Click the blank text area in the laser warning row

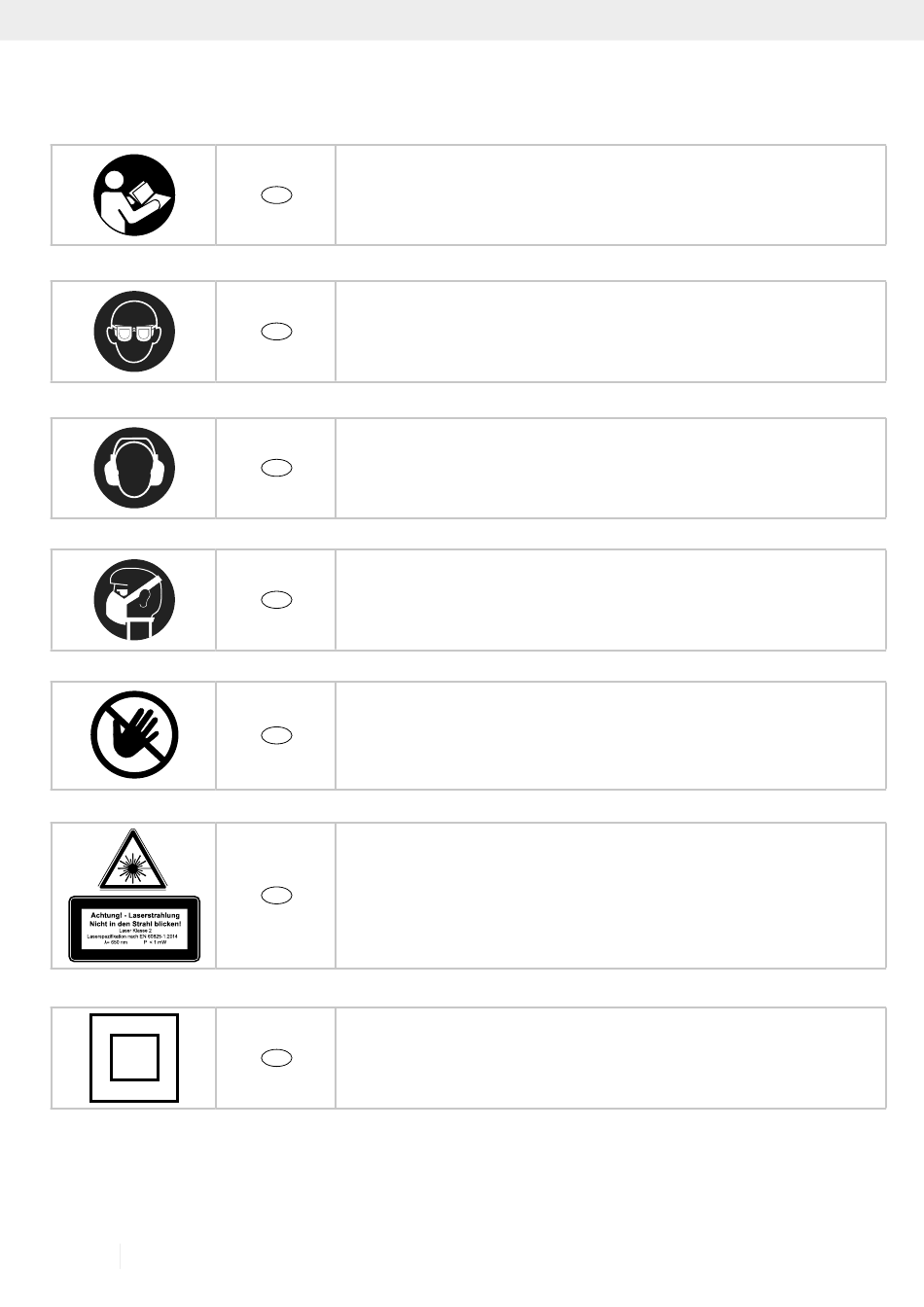(x=610, y=896)
